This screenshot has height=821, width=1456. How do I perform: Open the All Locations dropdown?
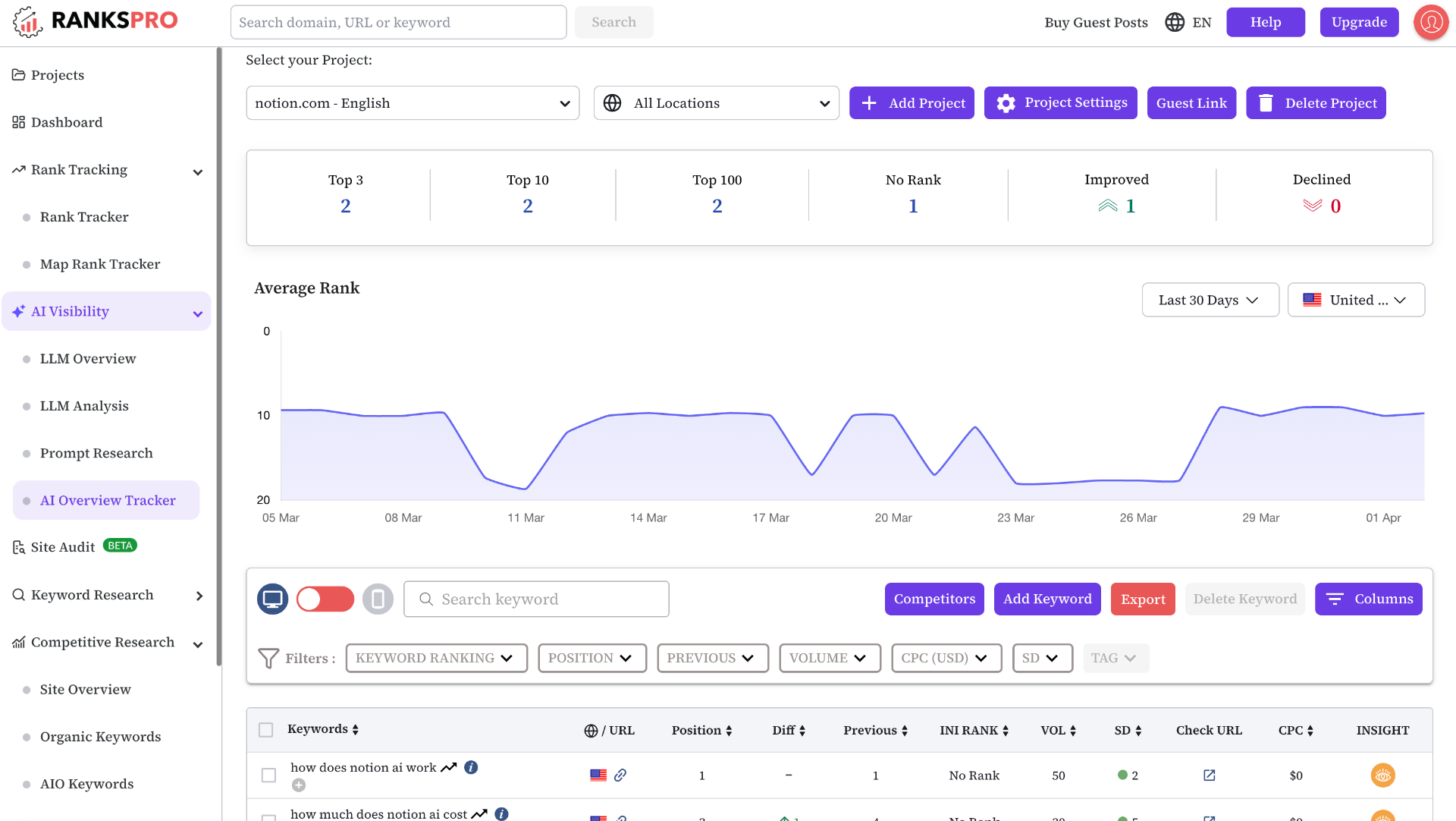[717, 103]
